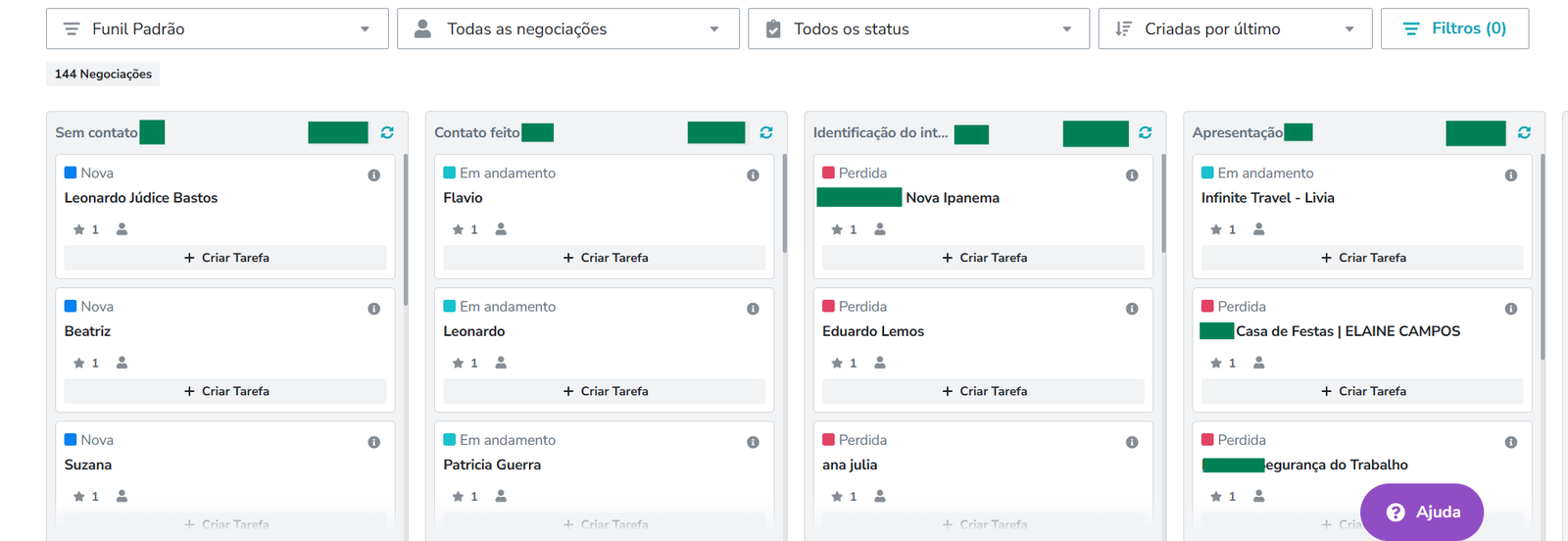Open the Ajuda help button

click(1422, 512)
